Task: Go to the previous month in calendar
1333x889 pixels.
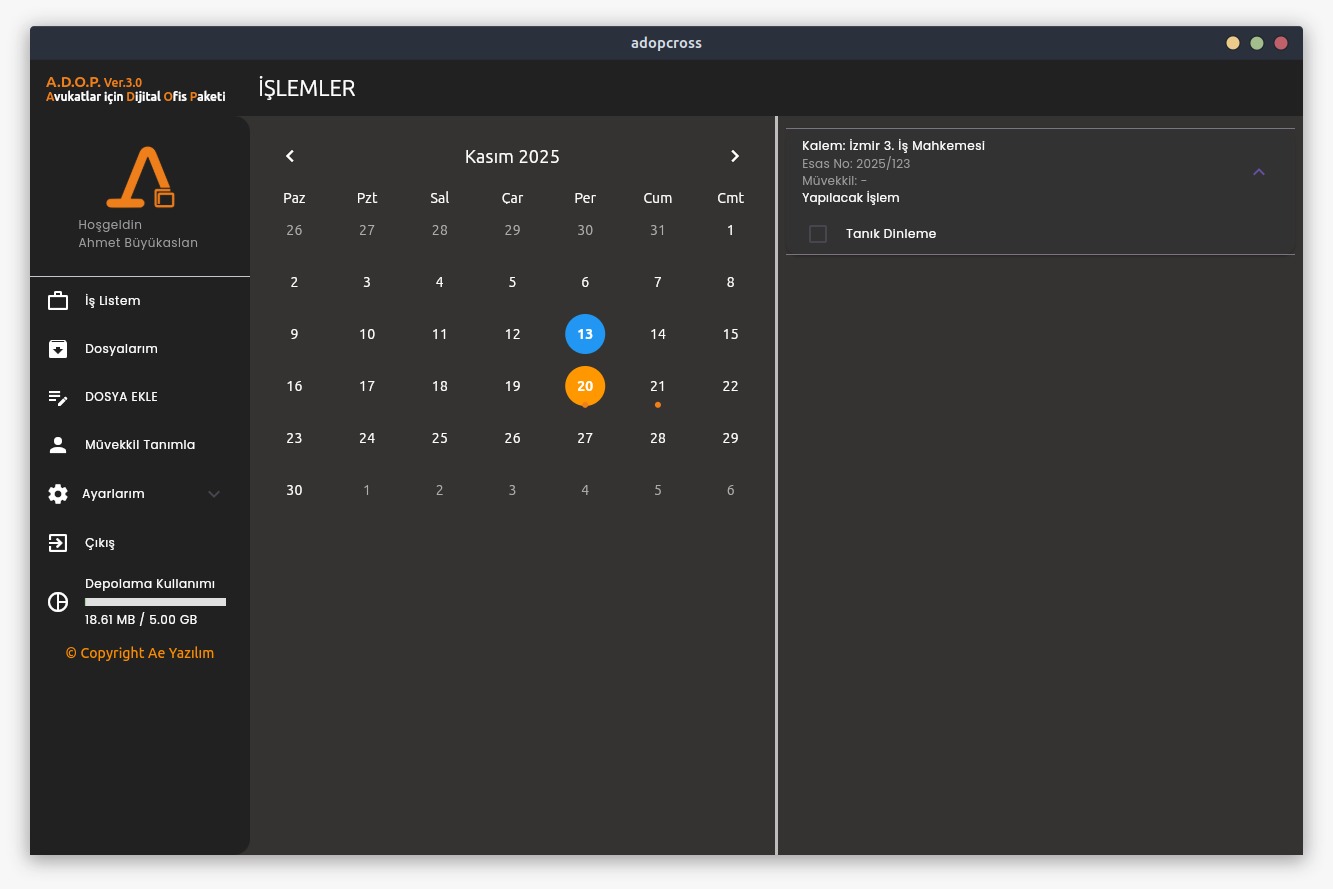Action: tap(290, 156)
